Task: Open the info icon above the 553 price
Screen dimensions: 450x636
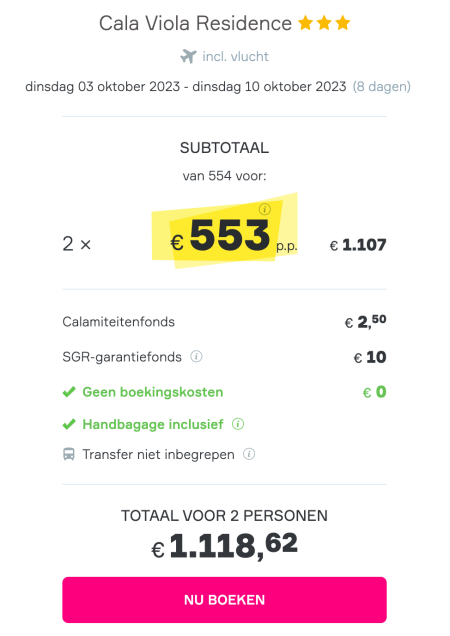Action: click(x=265, y=209)
